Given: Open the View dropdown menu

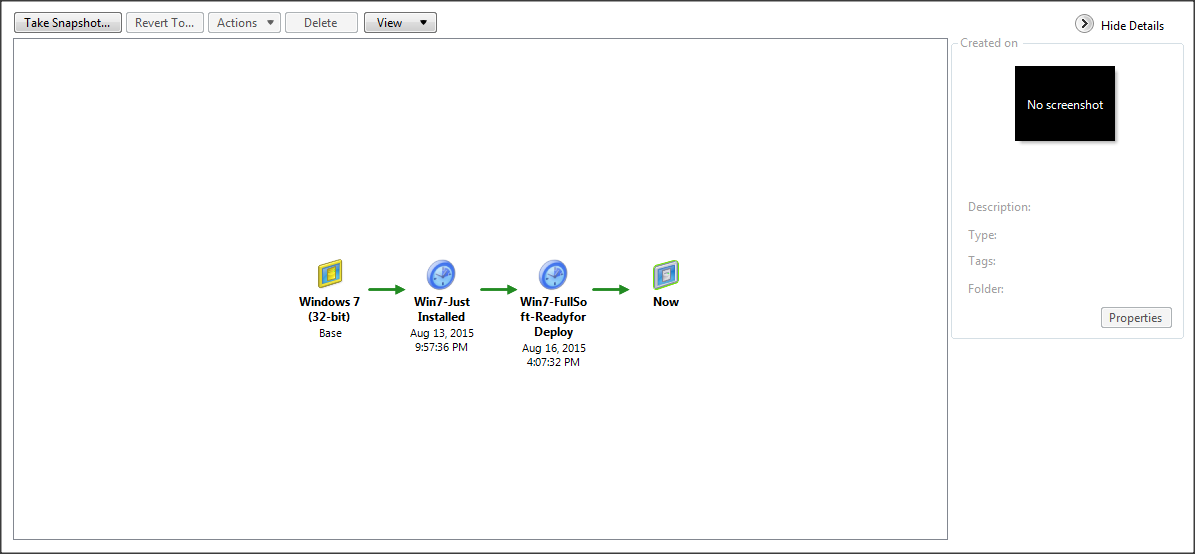Looking at the screenshot, I should 400,23.
